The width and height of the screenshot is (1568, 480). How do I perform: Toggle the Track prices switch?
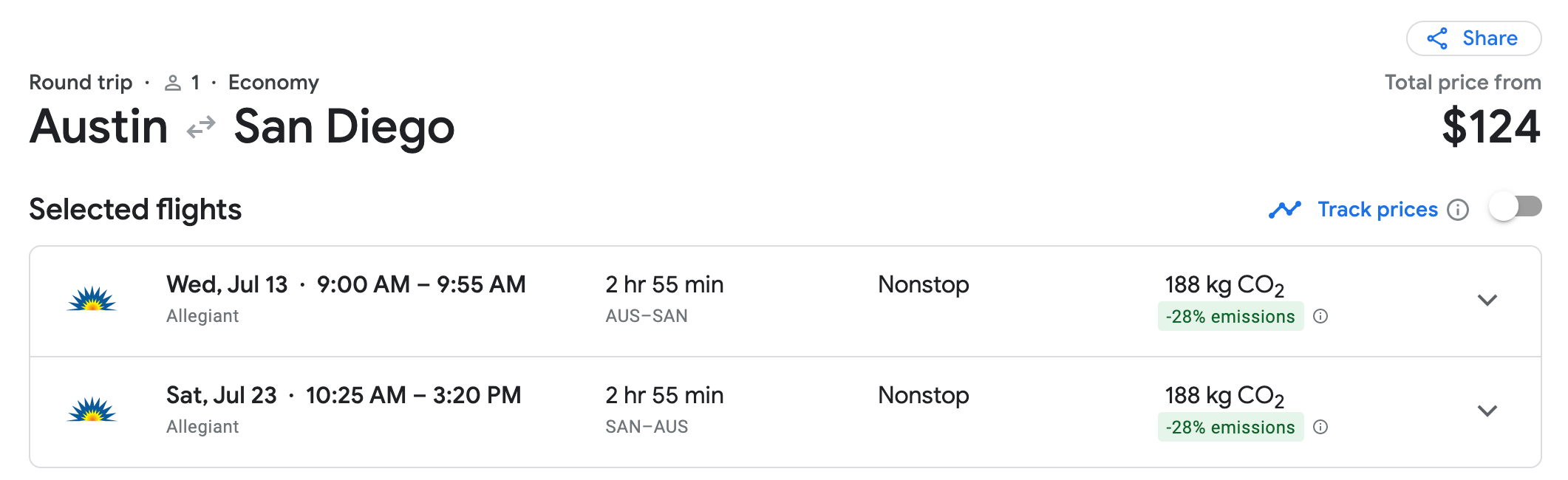pyautogui.click(x=1515, y=208)
